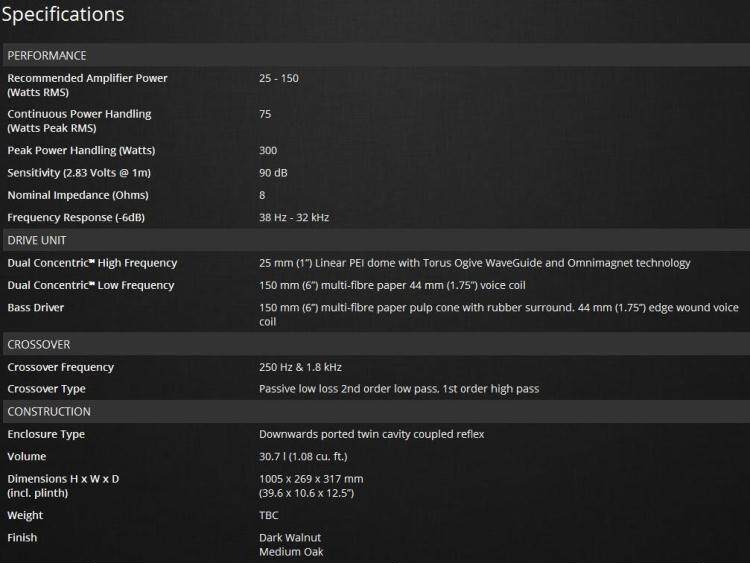Image resolution: width=750 pixels, height=563 pixels.
Task: Select the TBC weight value
Action: [270, 515]
